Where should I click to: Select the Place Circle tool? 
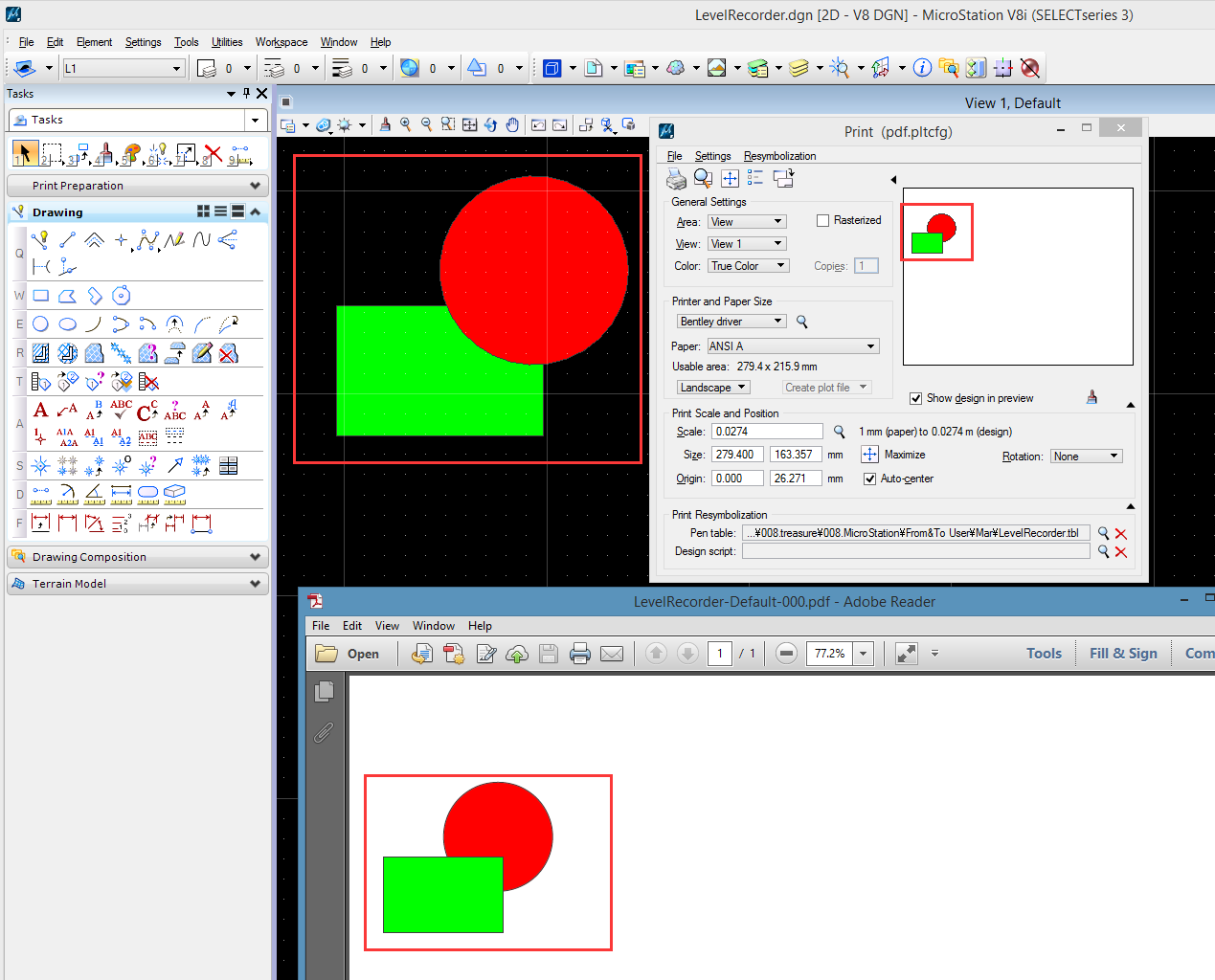click(x=41, y=324)
